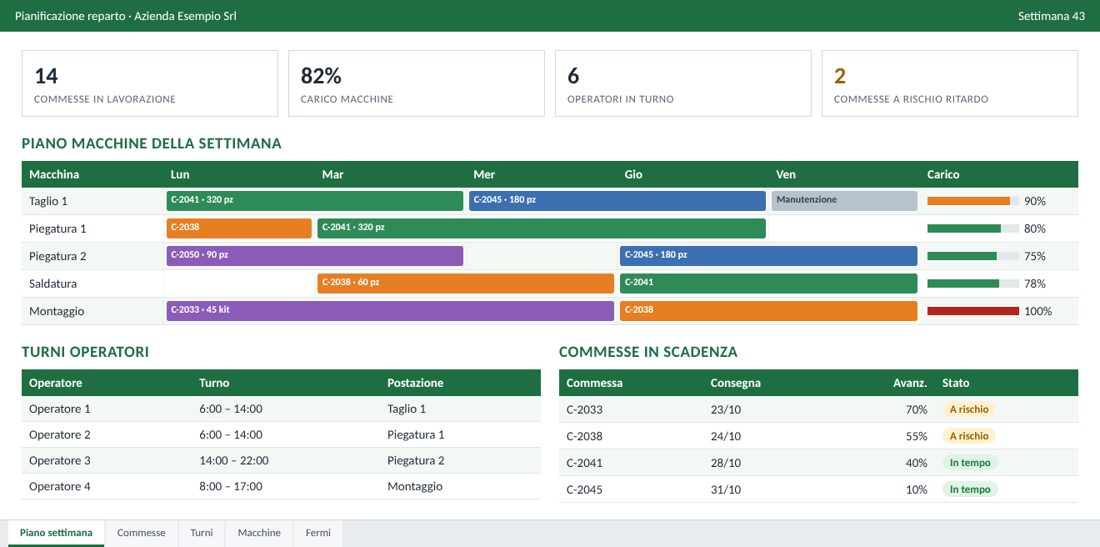Click Montaggio load bar at 100%
Screen dimensions: 1100x547
(x=973, y=311)
